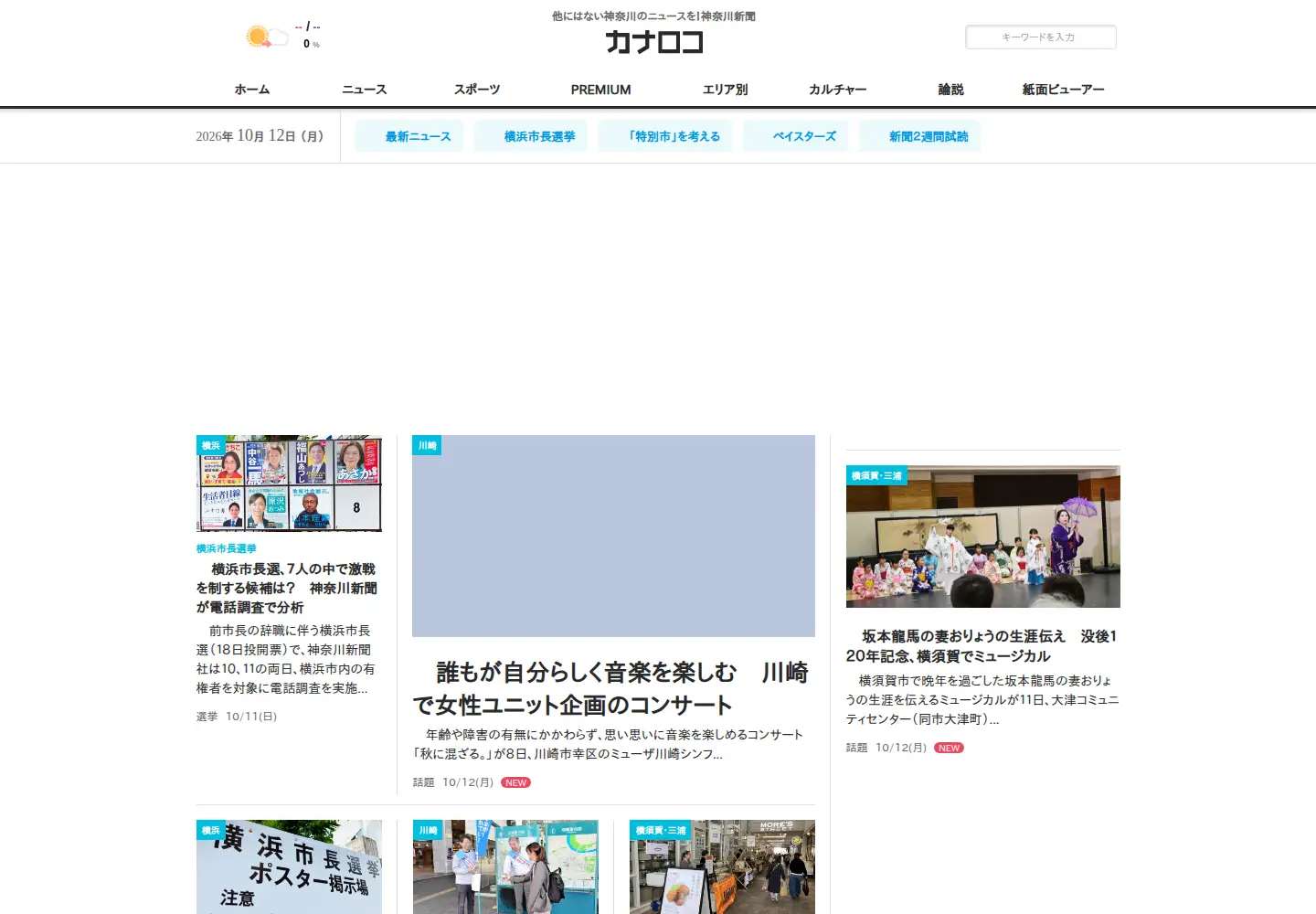Click the 選挙 10/11(日) date line
1316x914 pixels.
pyautogui.click(x=237, y=717)
